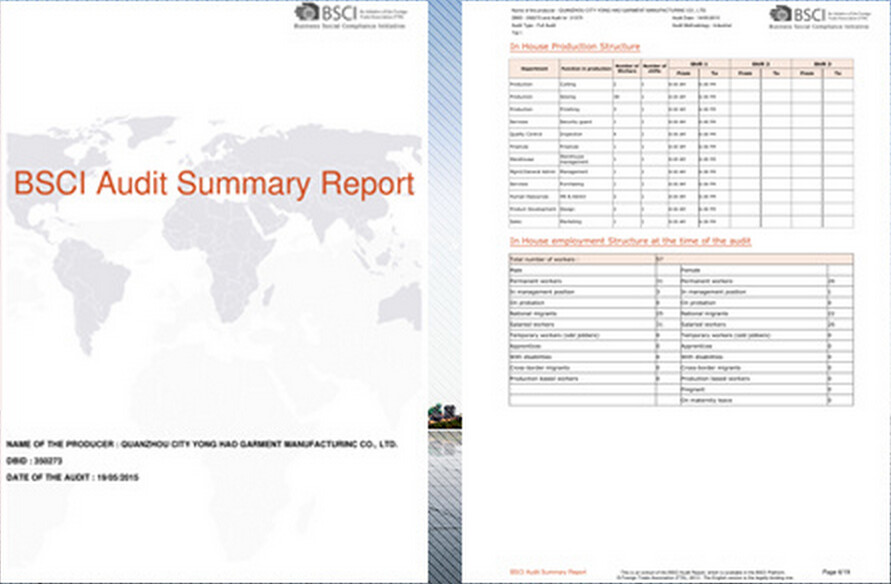Select the date of the audit line
This screenshot has width=891, height=584.
(x=72, y=477)
